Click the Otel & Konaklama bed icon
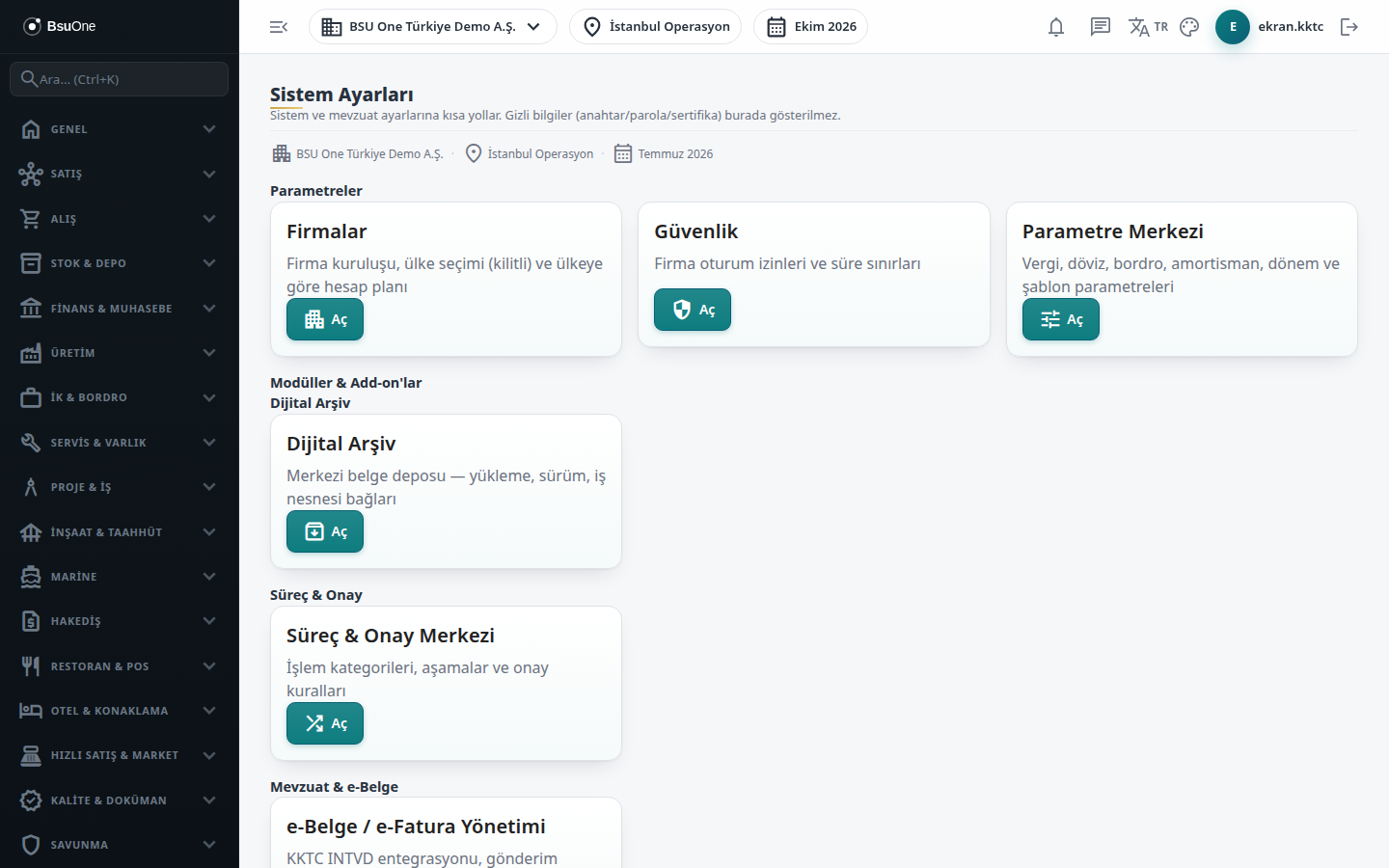 pyautogui.click(x=31, y=711)
